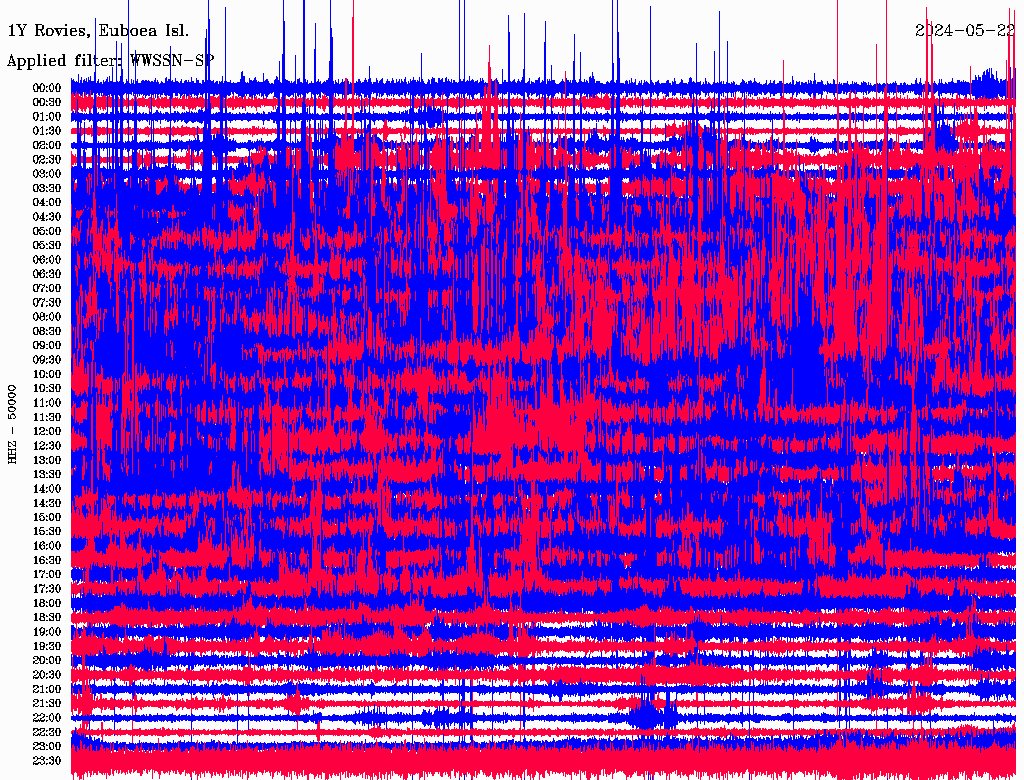Select the 01:00 time label
The image size is (1024, 780).
click(47, 117)
